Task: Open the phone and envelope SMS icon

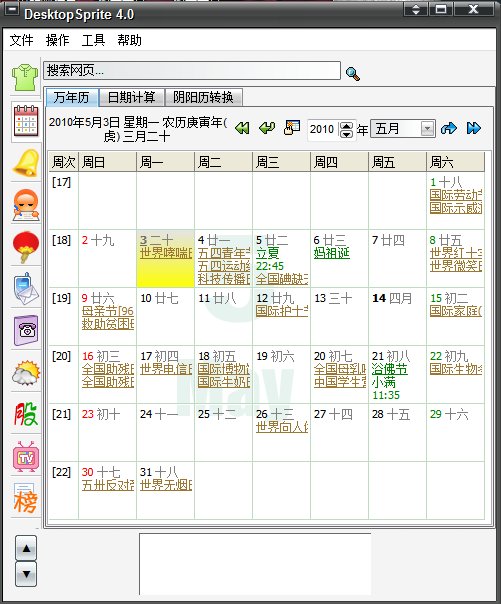Action: tap(26, 289)
